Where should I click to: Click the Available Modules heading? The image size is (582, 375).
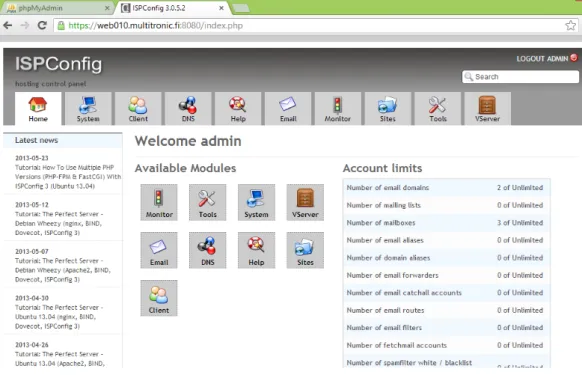[x=186, y=168]
